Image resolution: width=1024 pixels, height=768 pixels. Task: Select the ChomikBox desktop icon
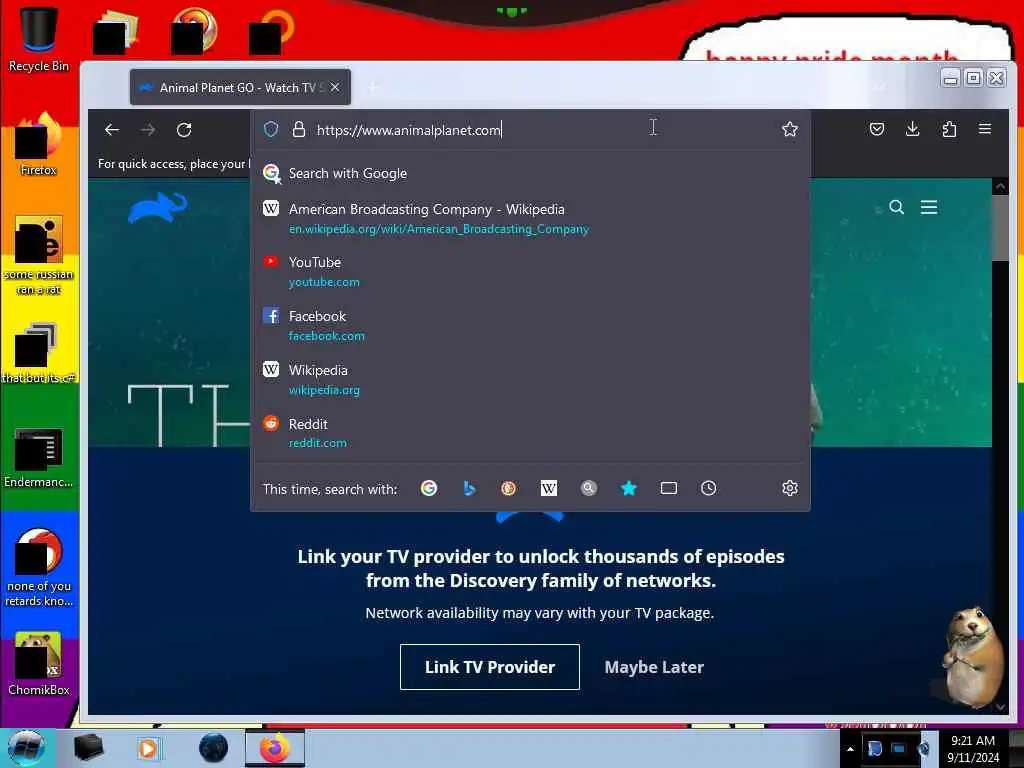[39, 664]
